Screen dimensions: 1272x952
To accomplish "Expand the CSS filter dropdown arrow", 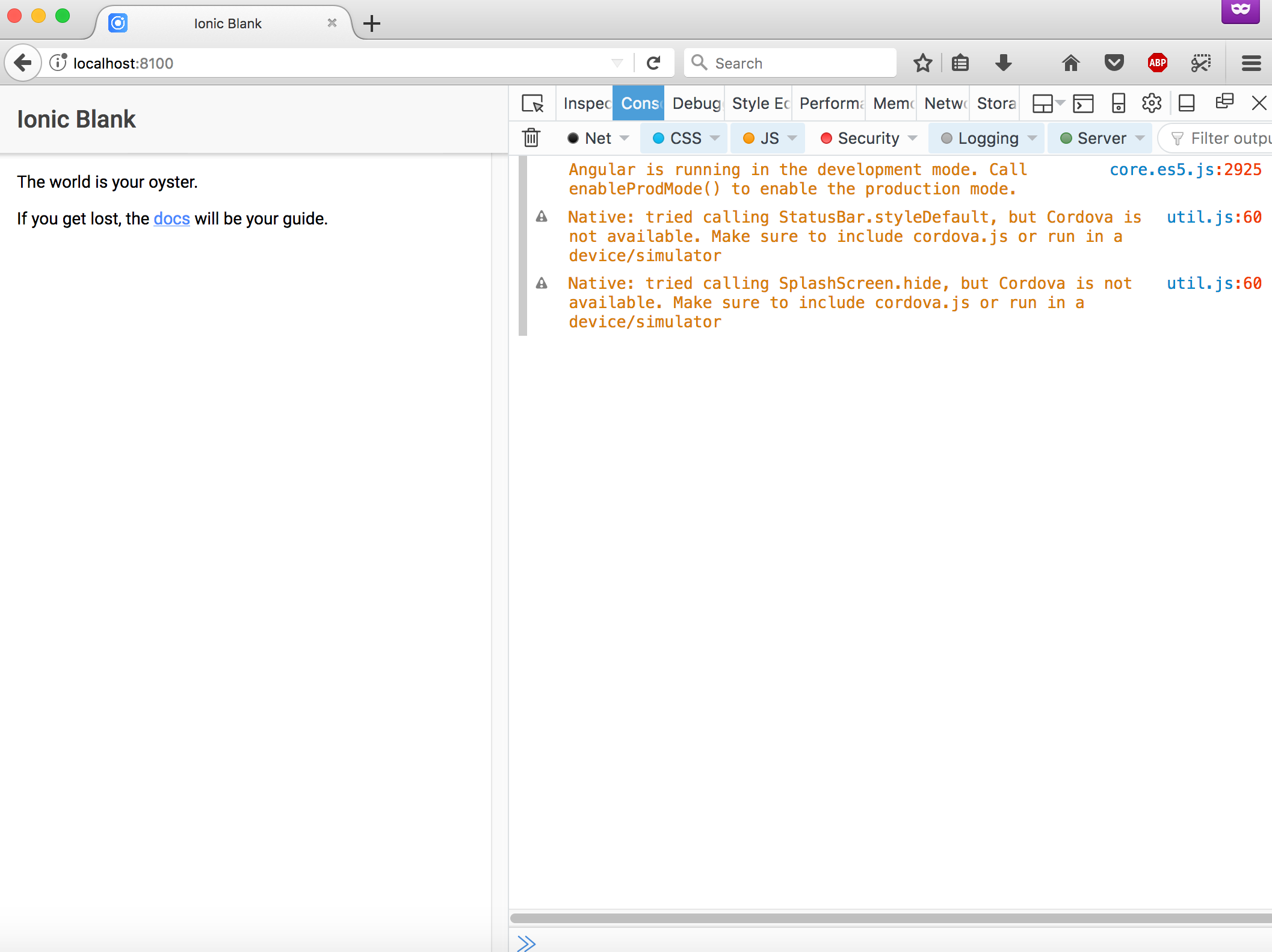I will (x=715, y=138).
